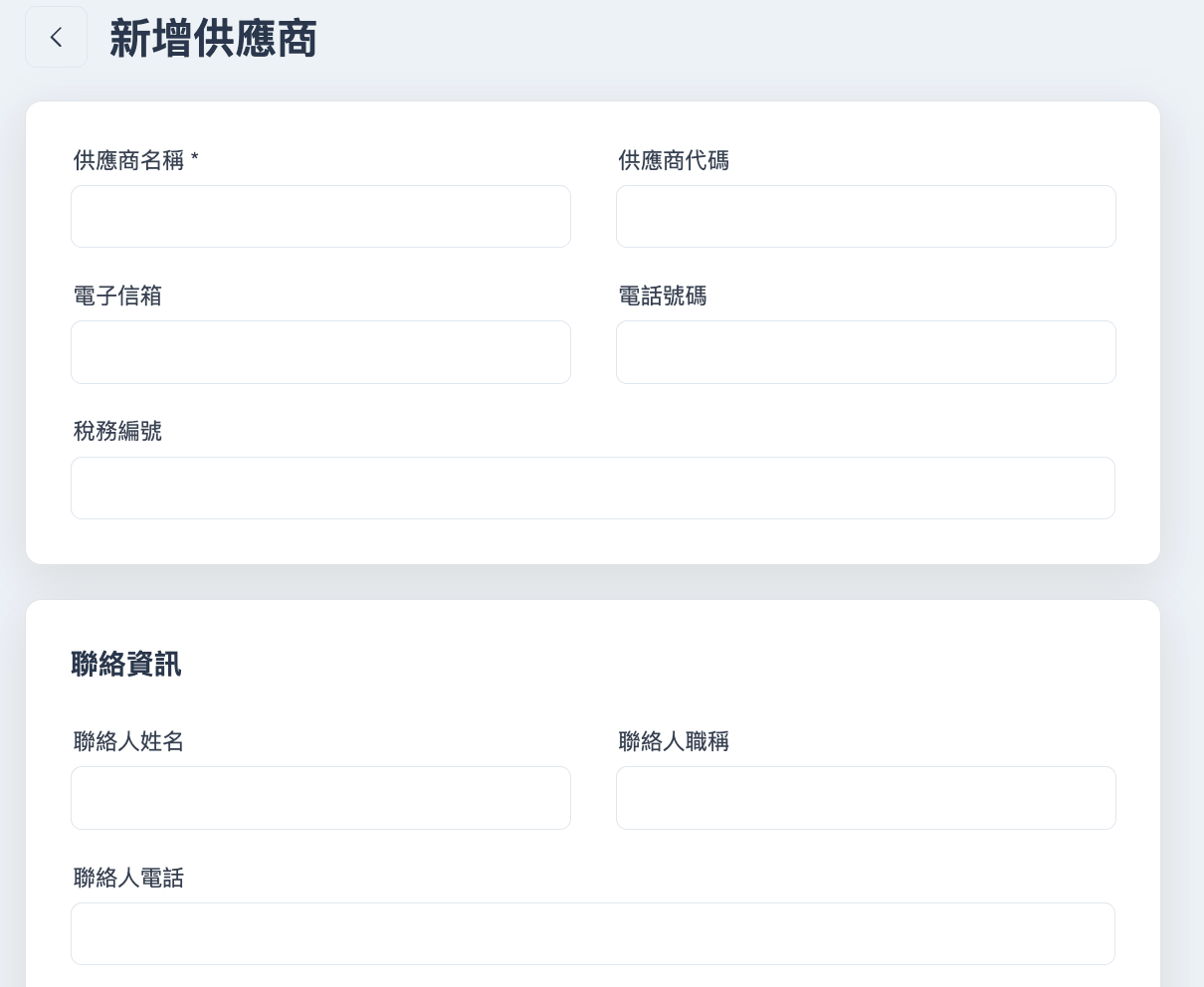Select the 電子信箱 input field
The width and height of the screenshot is (1204, 987).
pyautogui.click(x=320, y=352)
